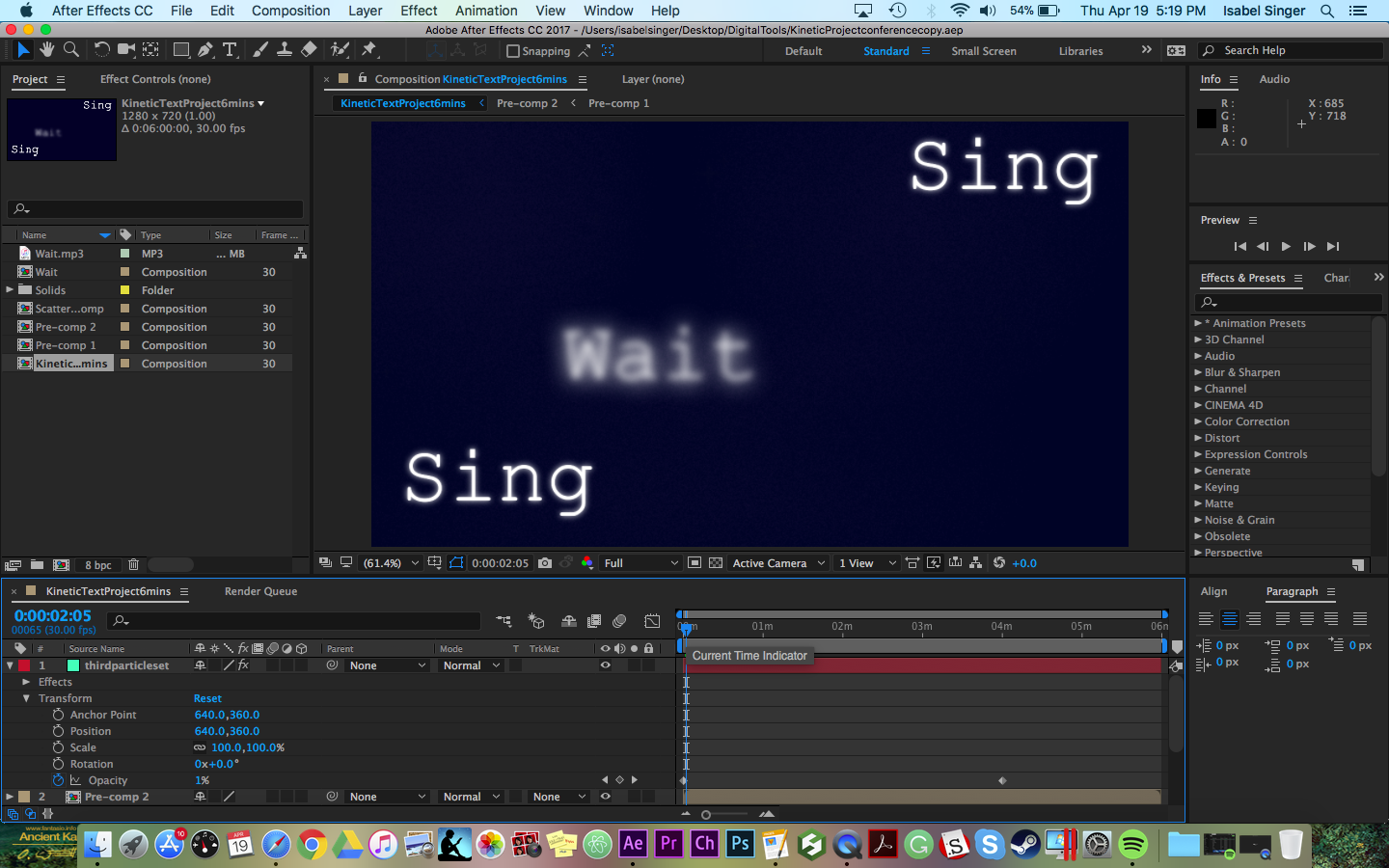Open the magnification ratio 61.4% dropdown

[390, 563]
